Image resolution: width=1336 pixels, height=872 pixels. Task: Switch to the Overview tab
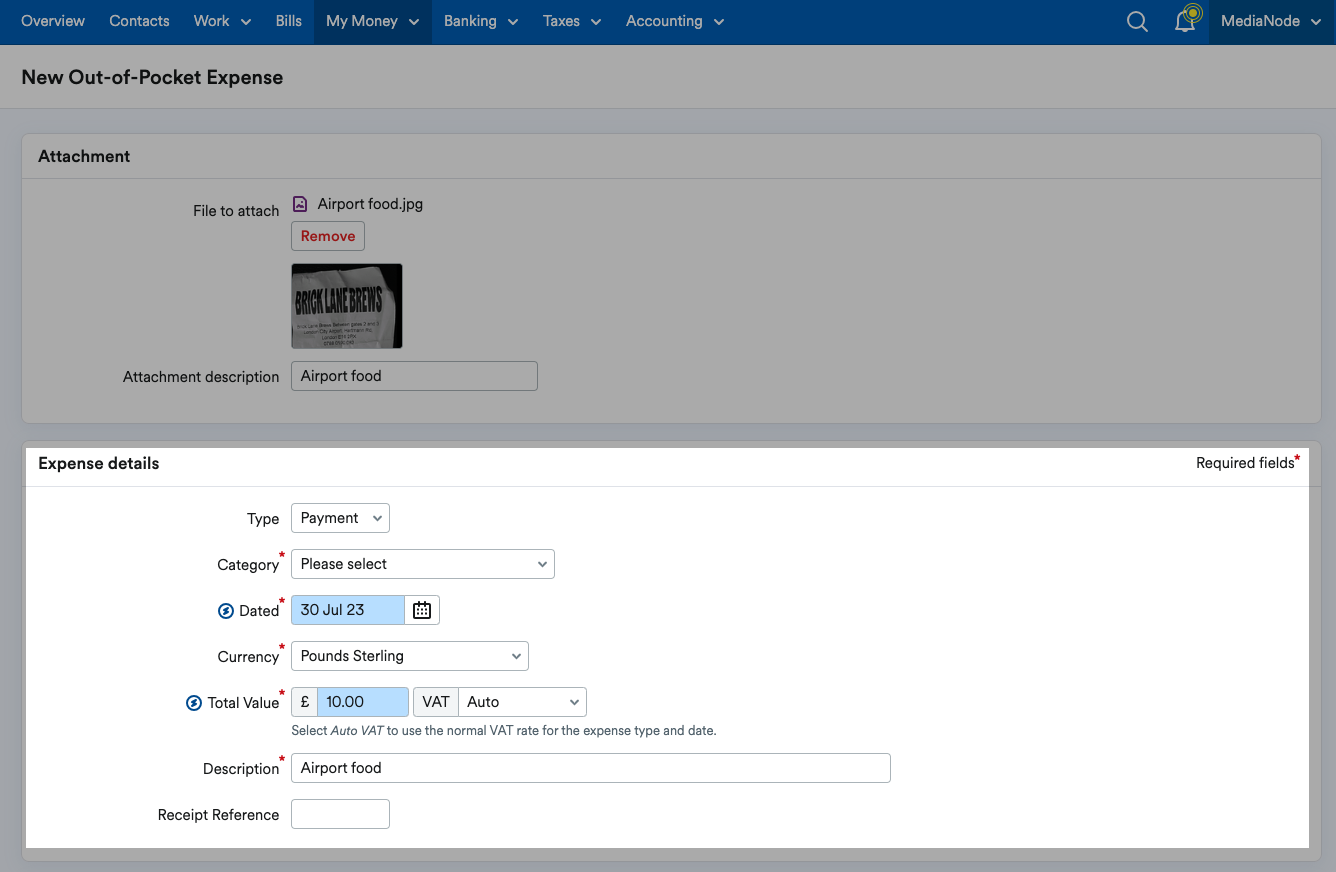[52, 21]
